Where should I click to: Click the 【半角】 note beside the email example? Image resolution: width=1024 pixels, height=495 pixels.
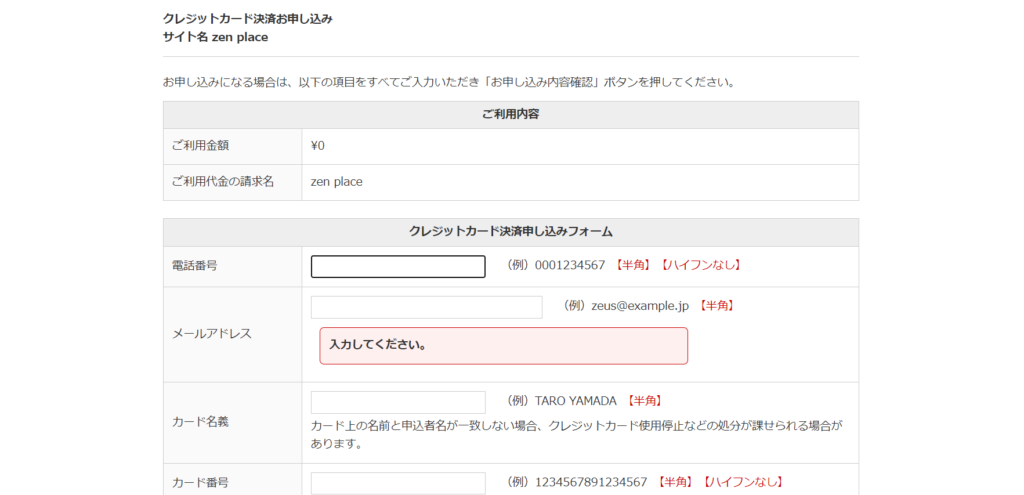coord(716,305)
